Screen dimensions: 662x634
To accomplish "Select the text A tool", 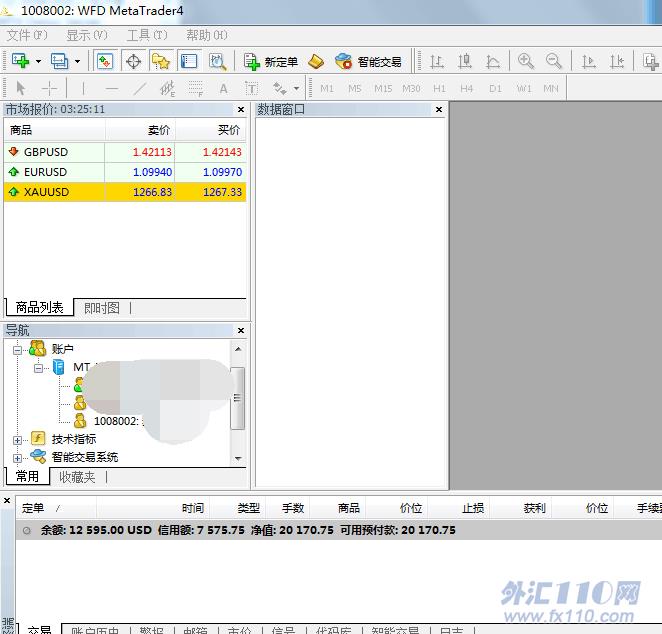I will [223, 89].
